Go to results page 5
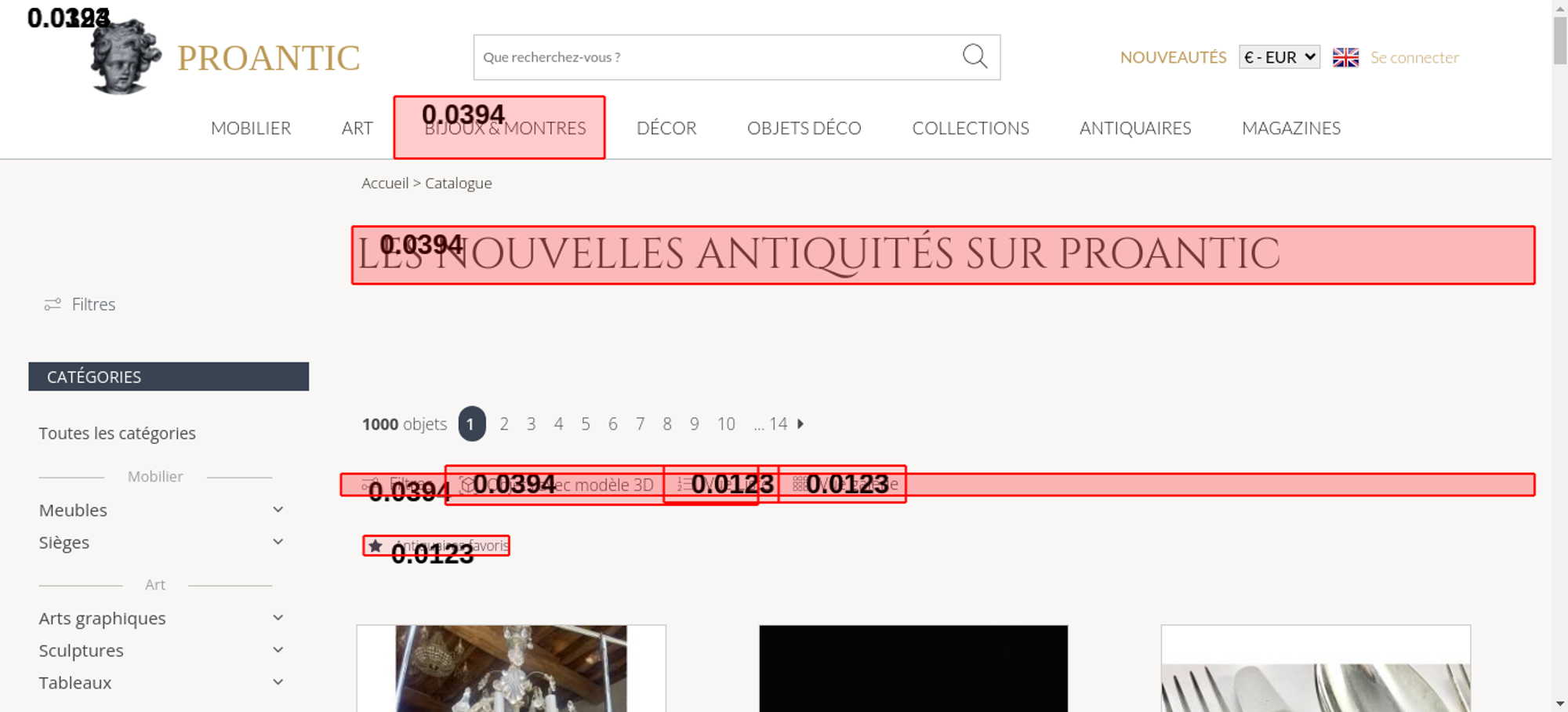The height and width of the screenshot is (712, 1568). [586, 424]
